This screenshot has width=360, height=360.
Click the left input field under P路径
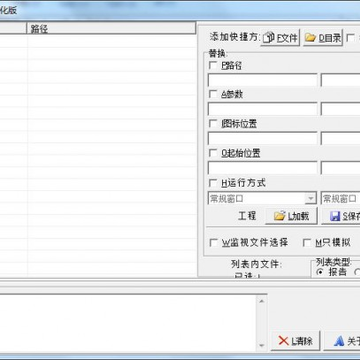(x=262, y=80)
